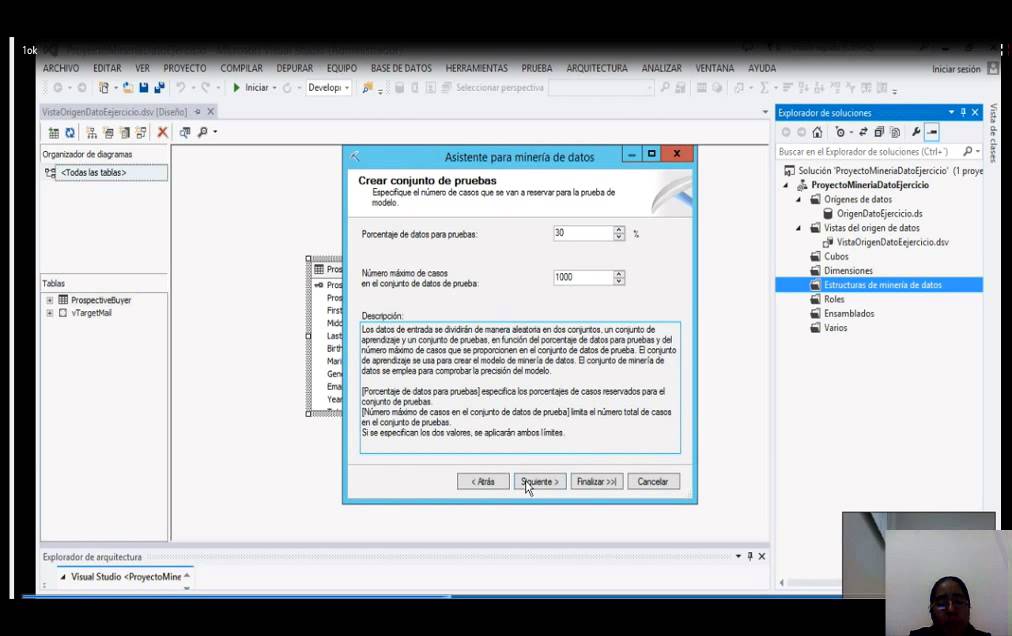Open the Explorador de soluciones window options arrow
The image size is (1012, 636).
point(951,112)
